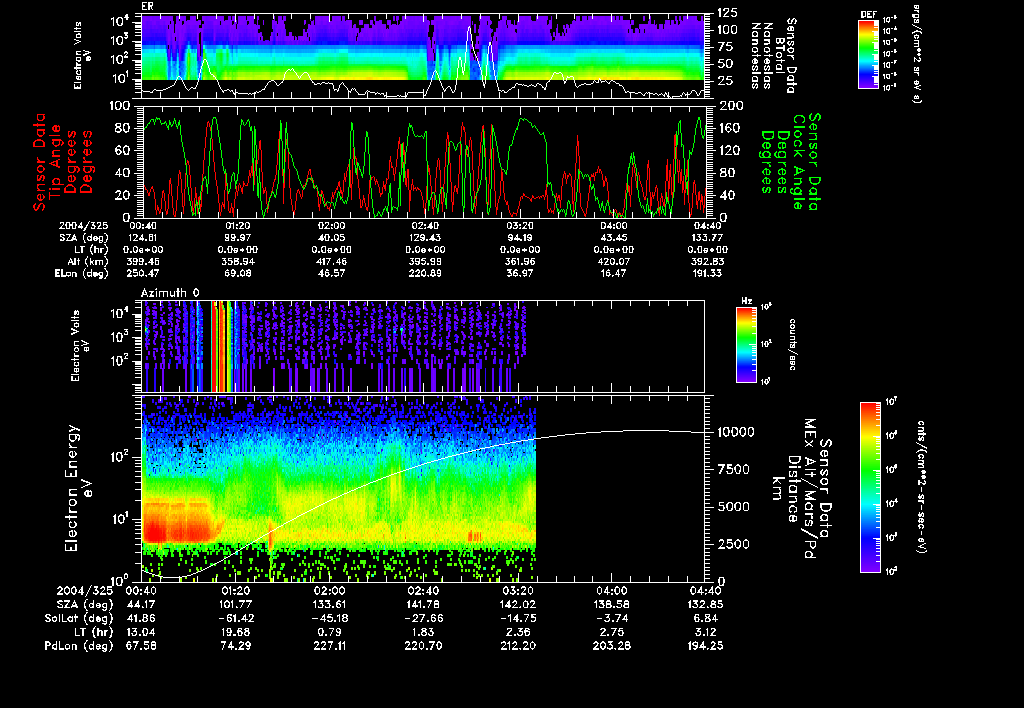This screenshot has width=1024, height=708.
Task: Click the "10000" km distance tick label
Action: [735, 432]
